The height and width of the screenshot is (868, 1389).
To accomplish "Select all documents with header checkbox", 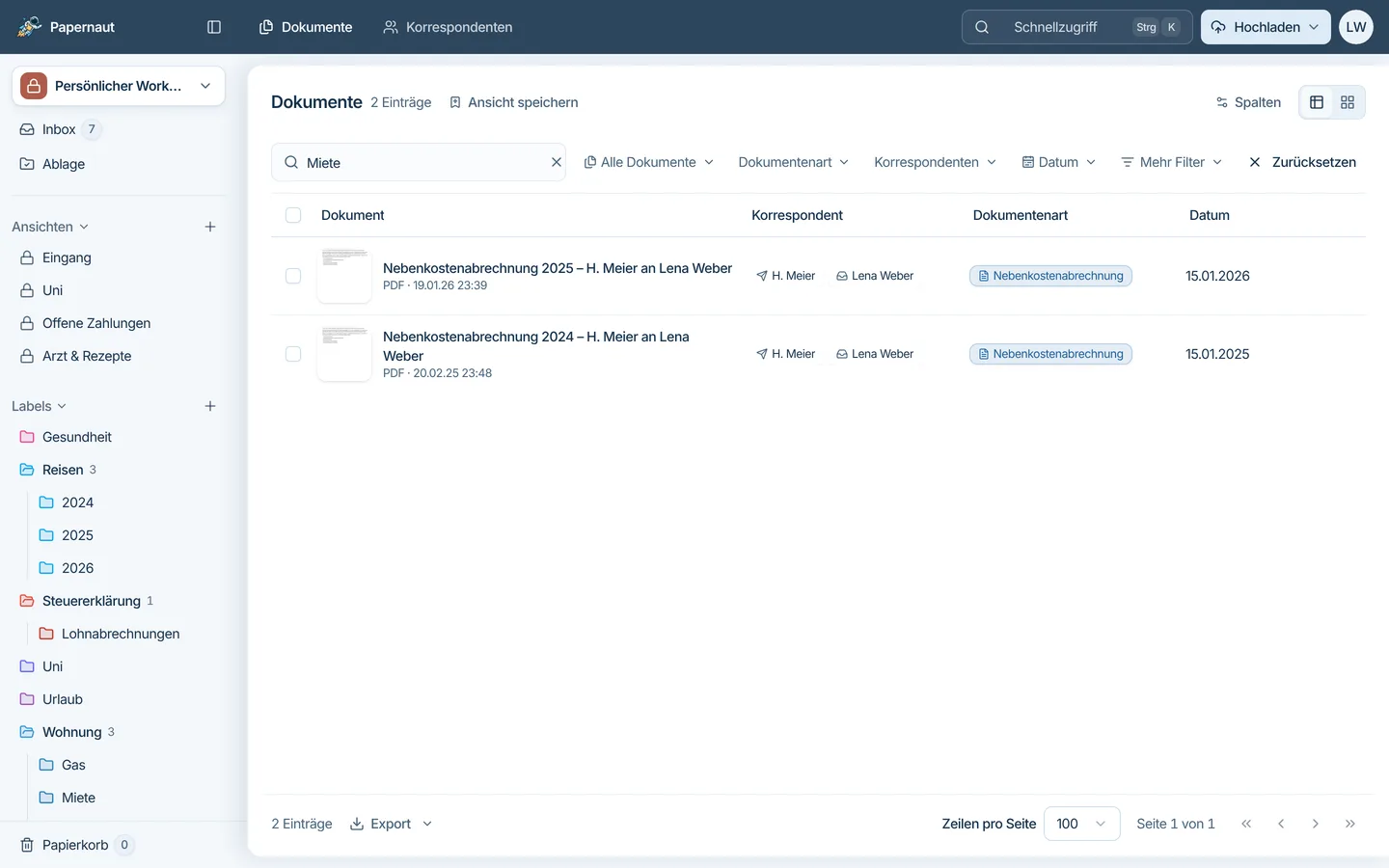I will pyautogui.click(x=293, y=215).
